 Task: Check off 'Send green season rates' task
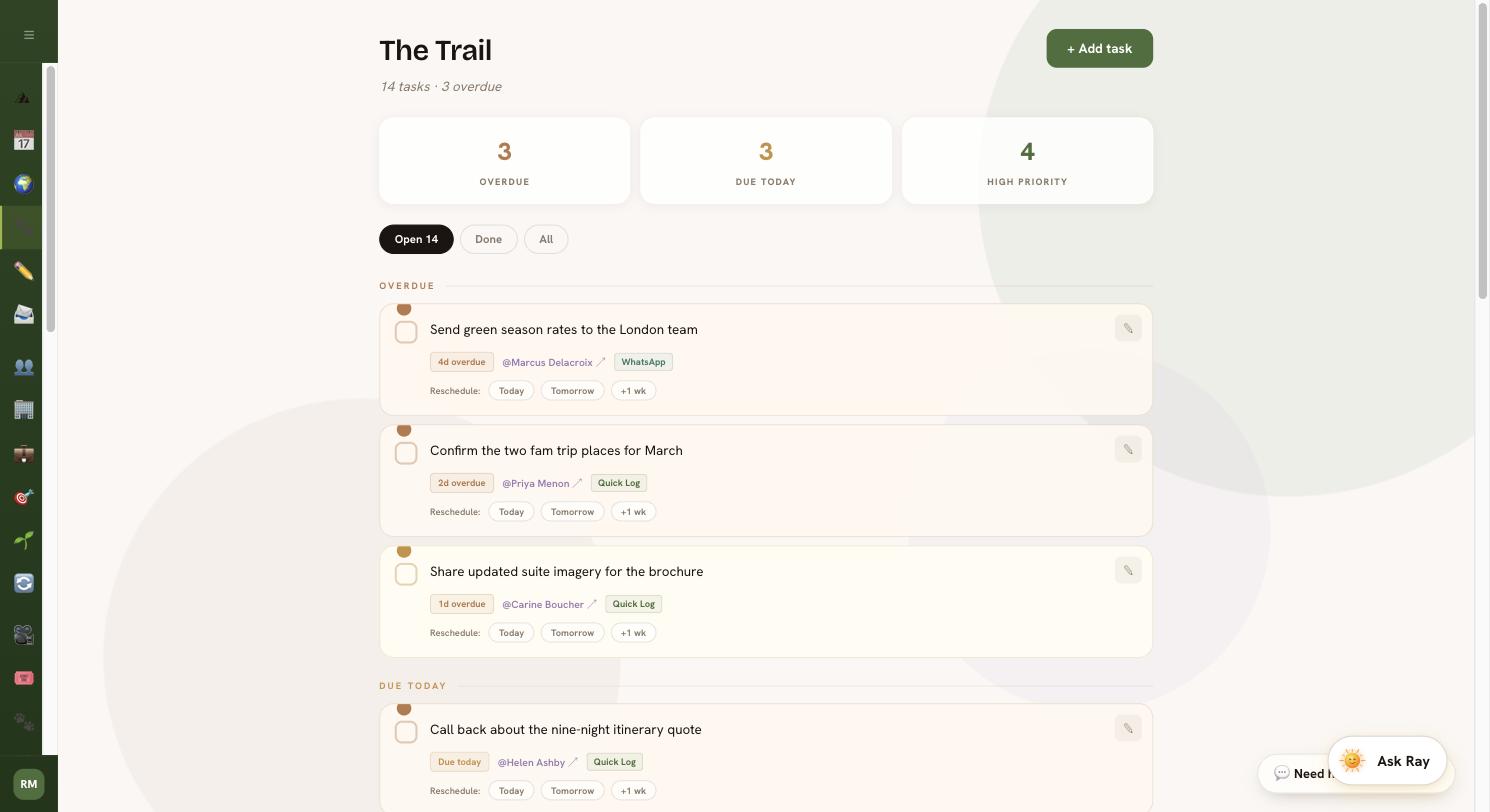coord(406,332)
